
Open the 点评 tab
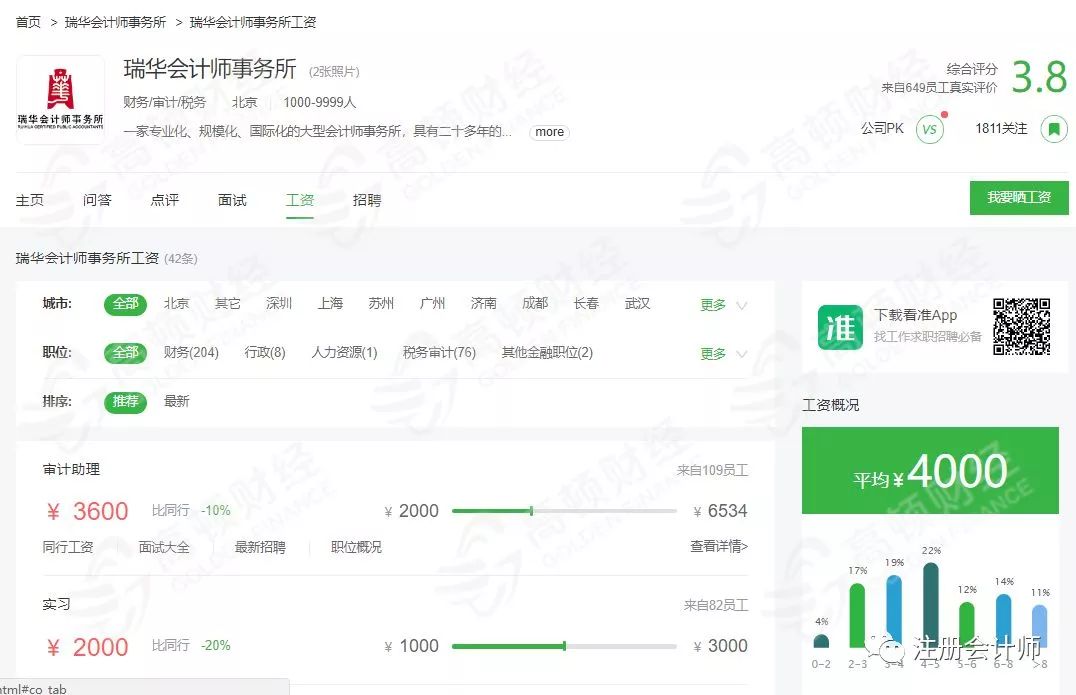(x=165, y=200)
